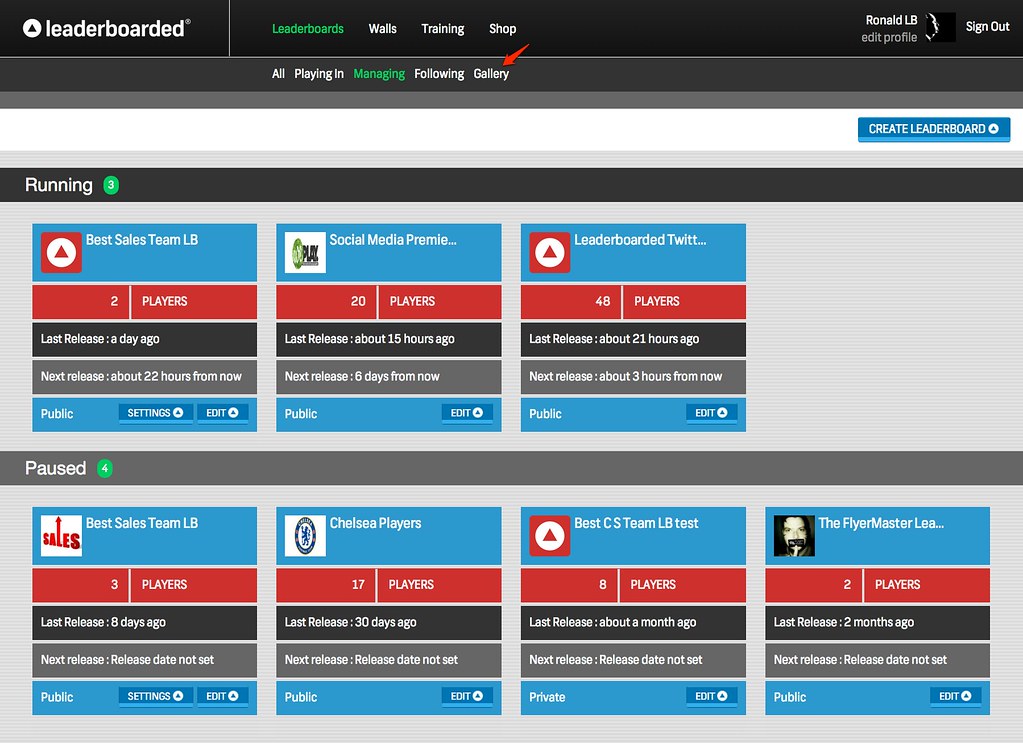Click the 20 PLAYERS count
1023x743 pixels.
point(389,301)
